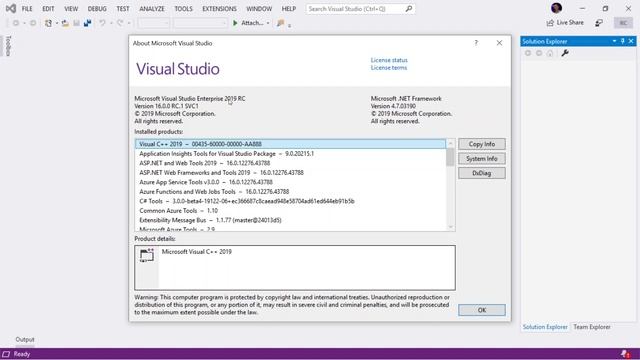Screen dimensions: 640x360
Task: Click Solution Explorer forward icon
Action: pos(539,53)
